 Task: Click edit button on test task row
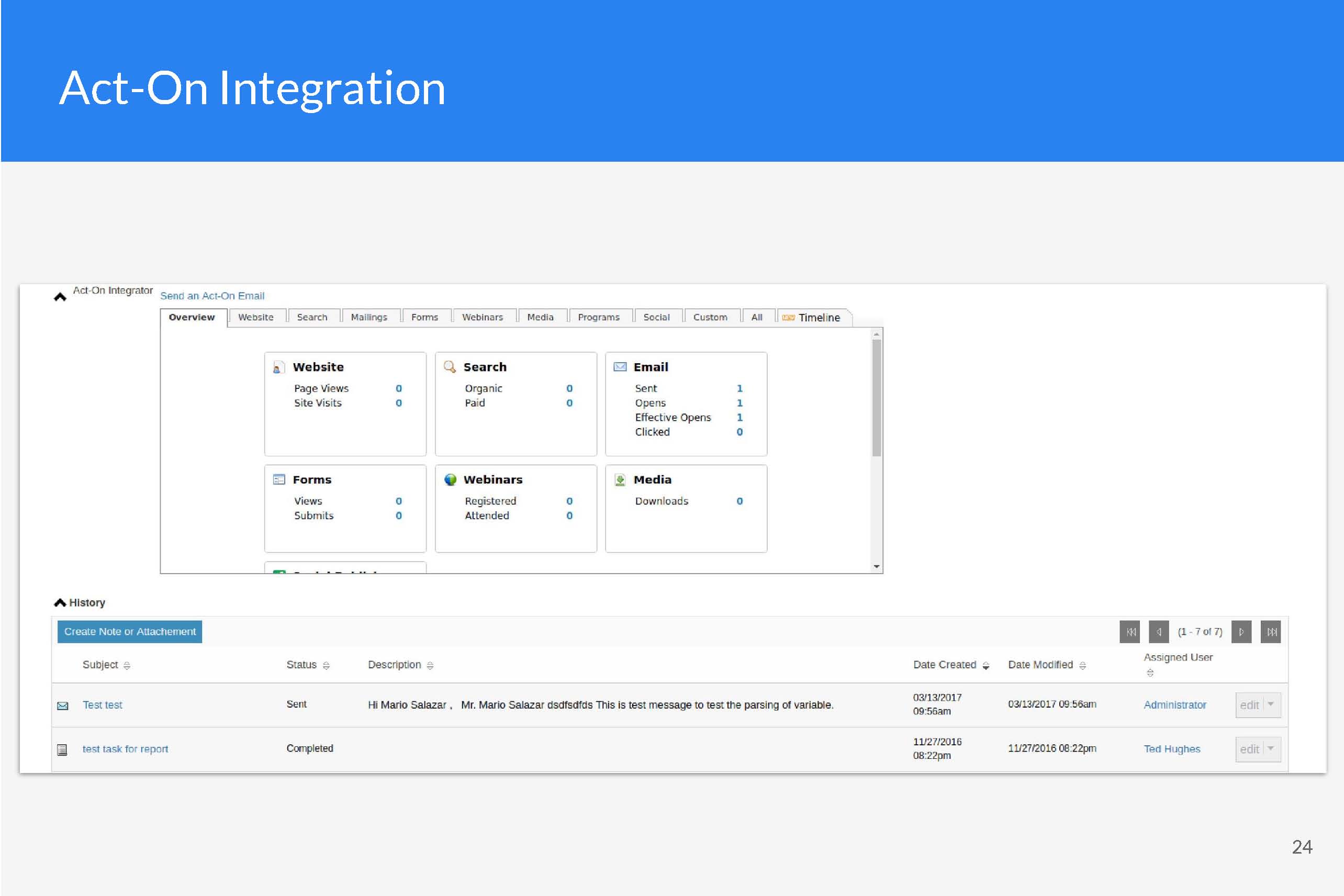(1249, 748)
